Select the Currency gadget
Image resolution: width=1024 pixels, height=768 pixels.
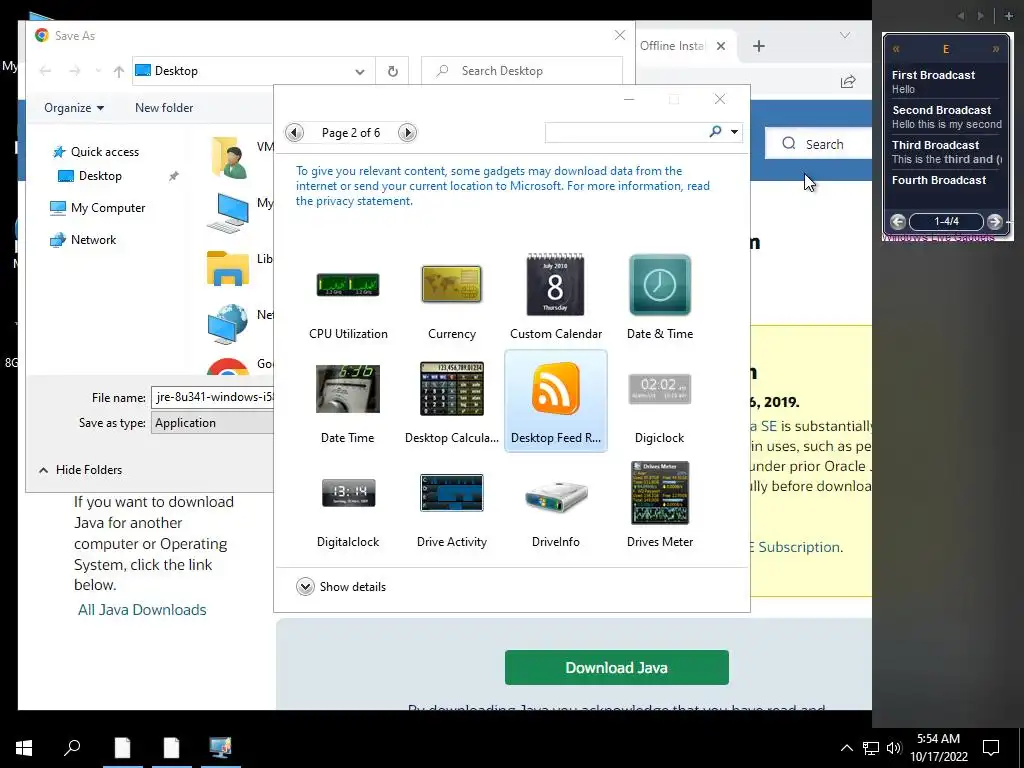pyautogui.click(x=451, y=297)
